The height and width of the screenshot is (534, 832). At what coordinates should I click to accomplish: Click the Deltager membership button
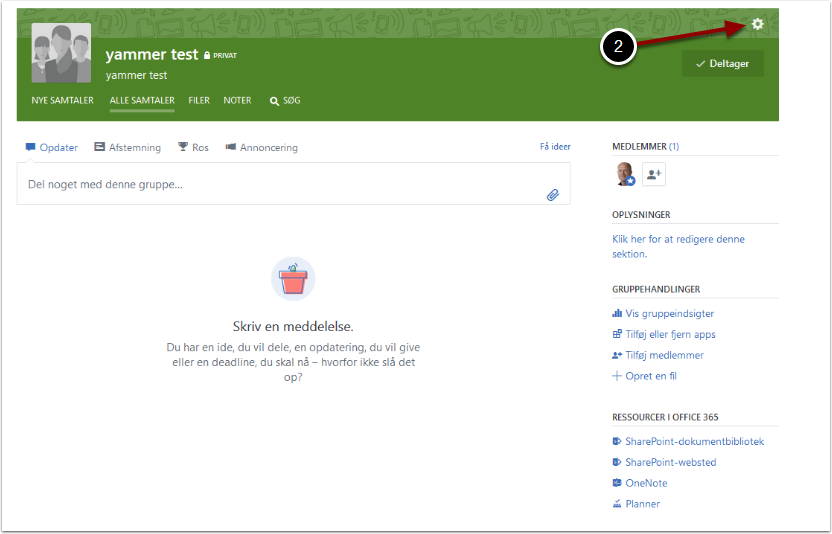723,64
